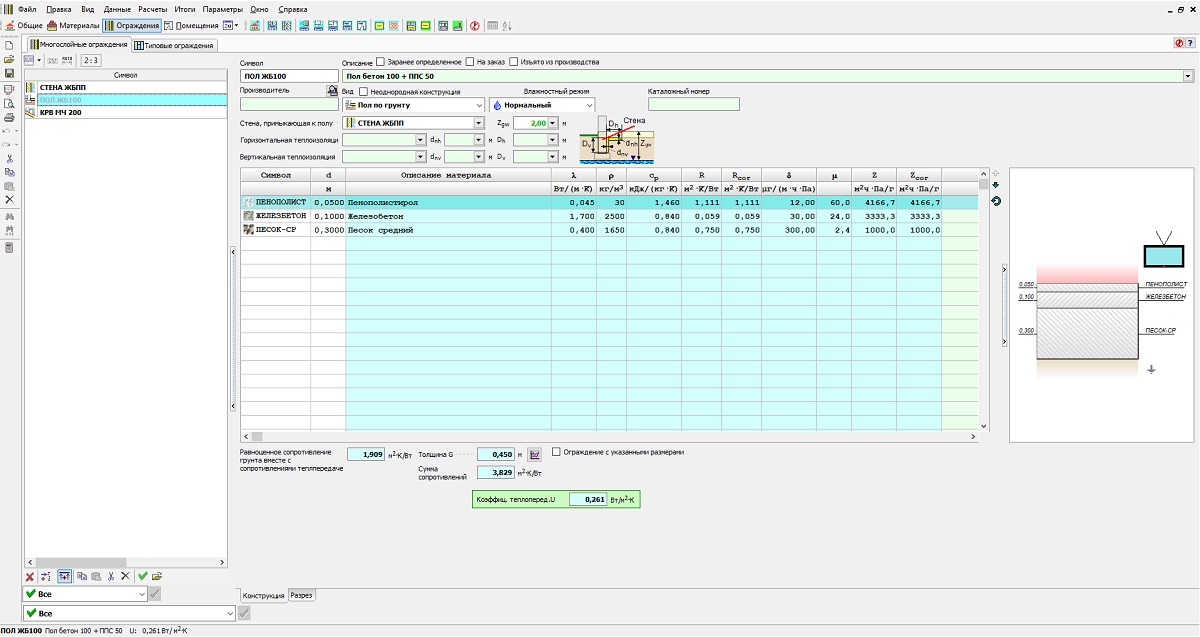Viewport: 1200px width, 637px height.
Task: Click the red X delete icon below list
Action: [30, 576]
